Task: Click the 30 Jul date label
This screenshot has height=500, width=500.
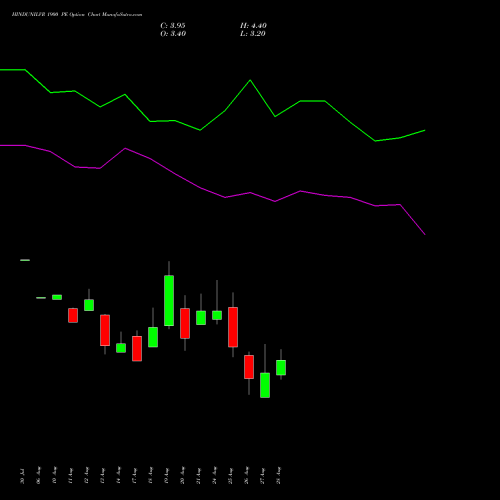Action: (22, 476)
